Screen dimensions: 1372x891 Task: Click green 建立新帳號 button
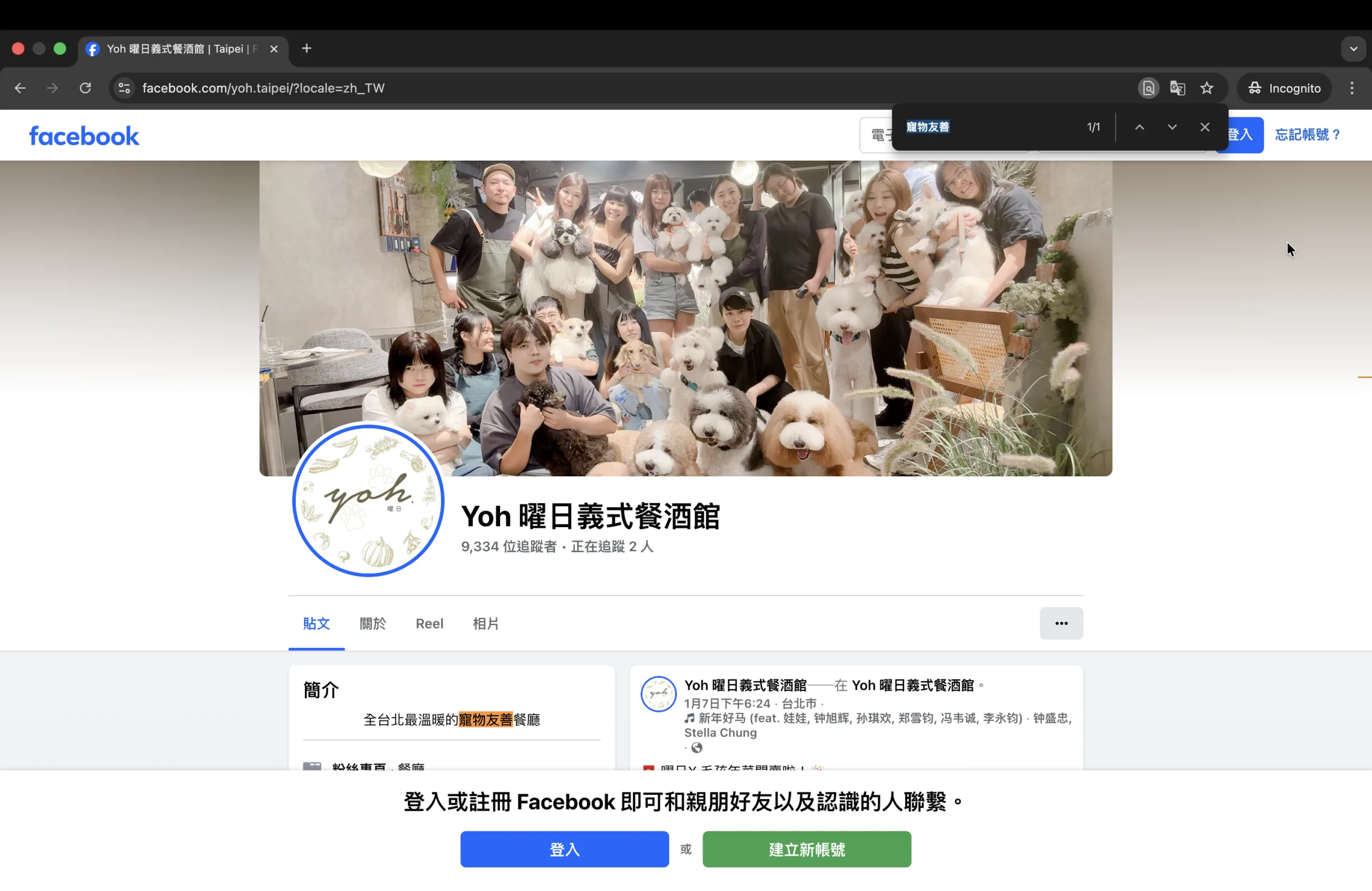tap(806, 849)
